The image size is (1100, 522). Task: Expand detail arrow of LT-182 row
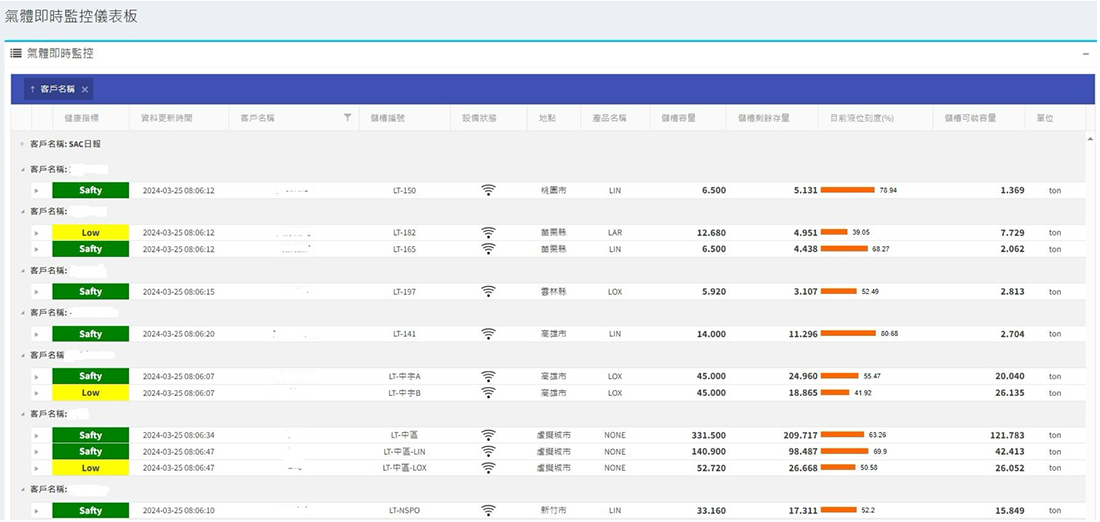[36, 233]
